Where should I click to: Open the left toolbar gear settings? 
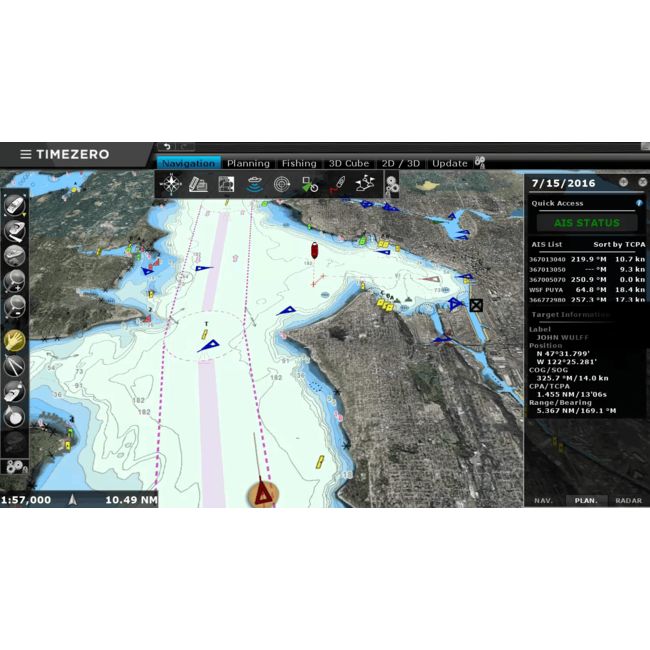tap(14, 466)
